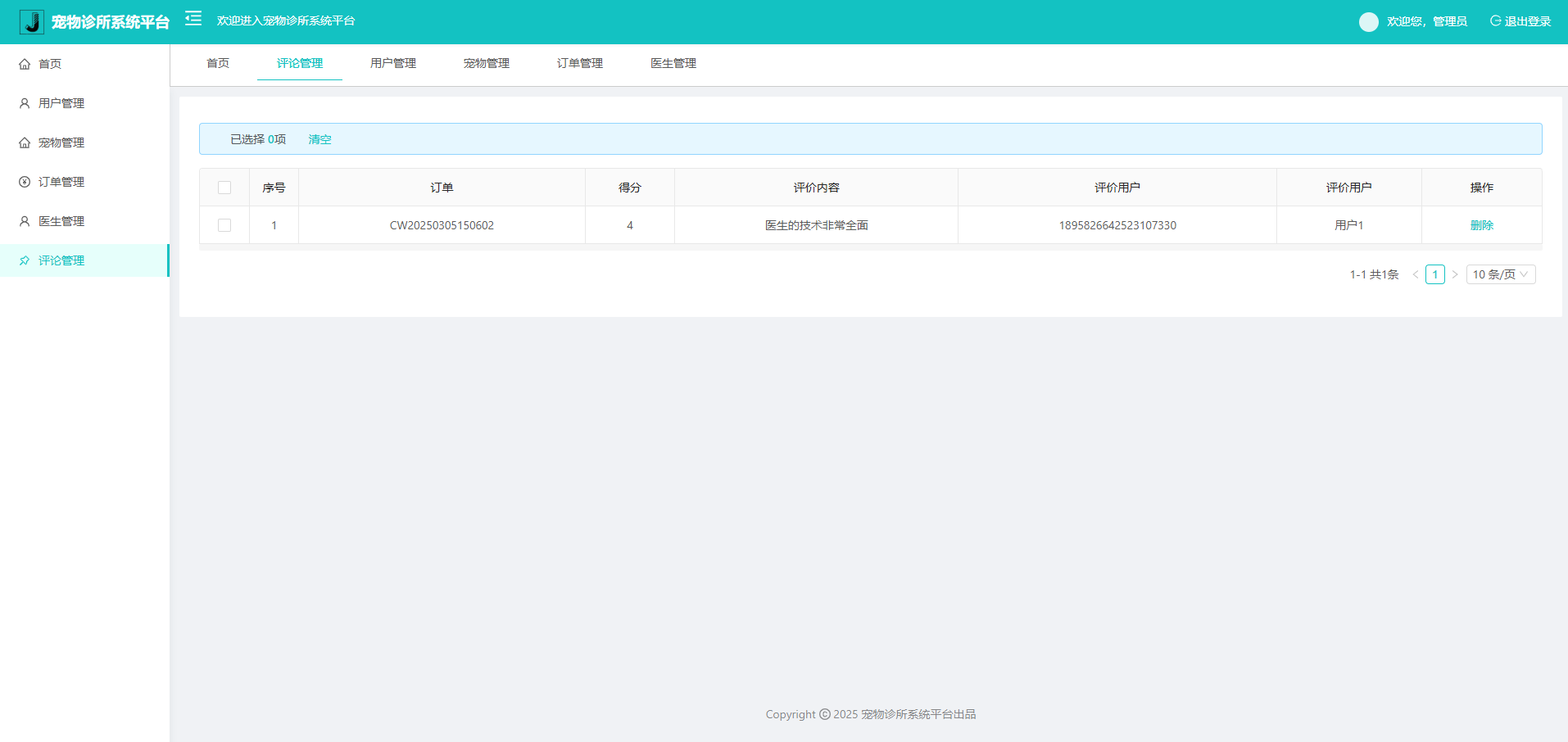The image size is (1568, 742).
Task: Click the 1-1 共1条 pagination total
Action: [x=1375, y=274]
